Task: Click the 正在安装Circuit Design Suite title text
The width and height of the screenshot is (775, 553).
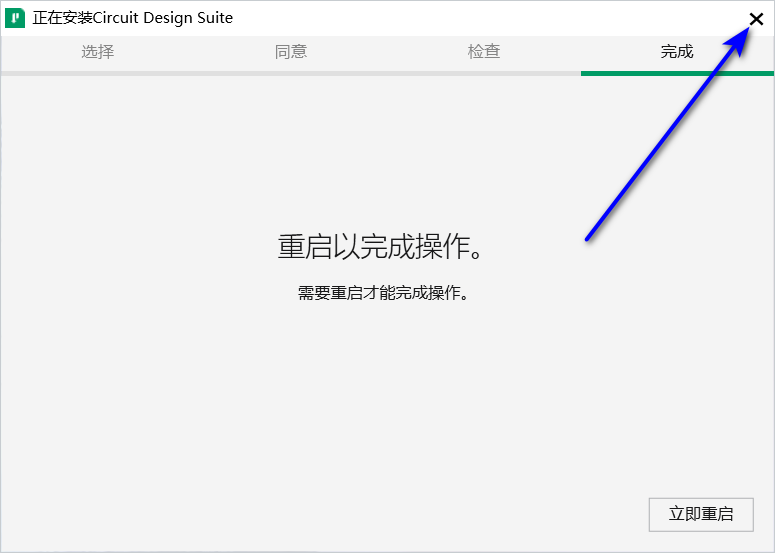Action: tap(132, 18)
